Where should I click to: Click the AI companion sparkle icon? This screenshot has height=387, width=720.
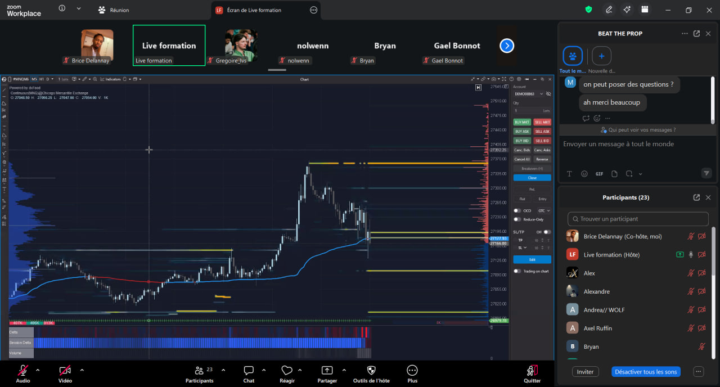click(x=627, y=10)
